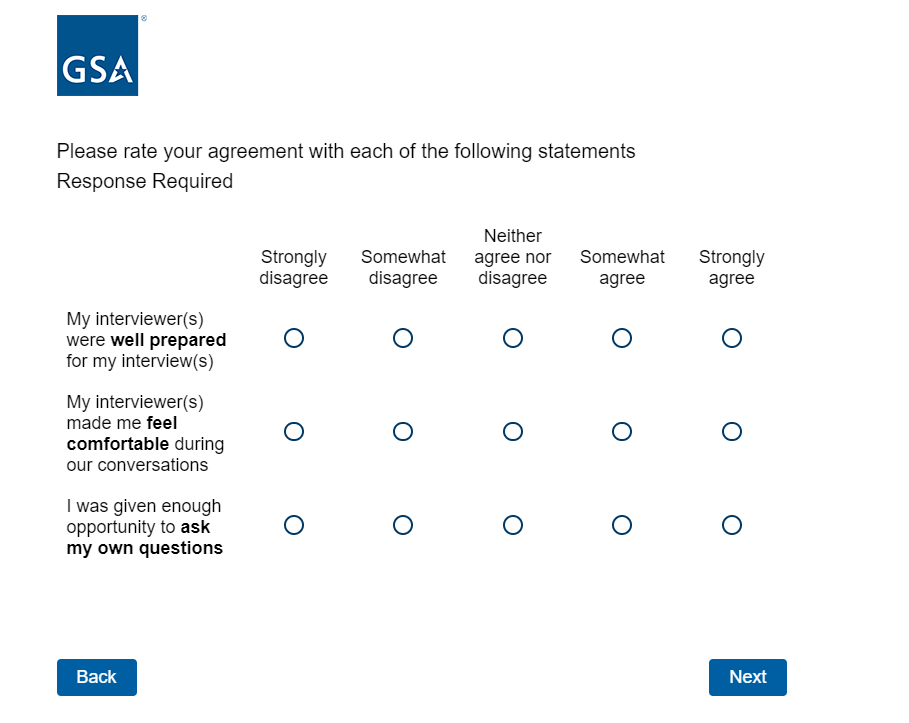Mark Strongly agree for well prepared interviewers
Screen dimensions: 909x723
[732, 338]
